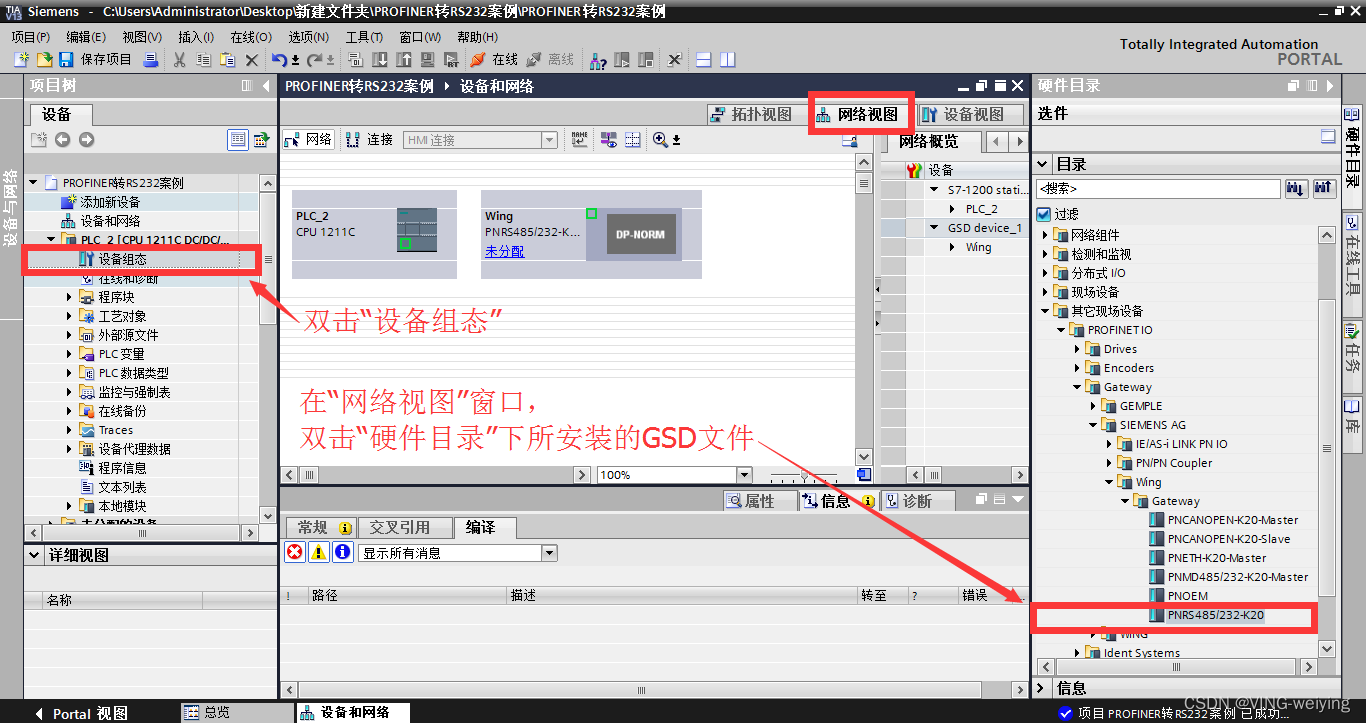Image resolution: width=1366 pixels, height=723 pixels.
Task: Click the go online 在线 button
Action: pos(494,60)
